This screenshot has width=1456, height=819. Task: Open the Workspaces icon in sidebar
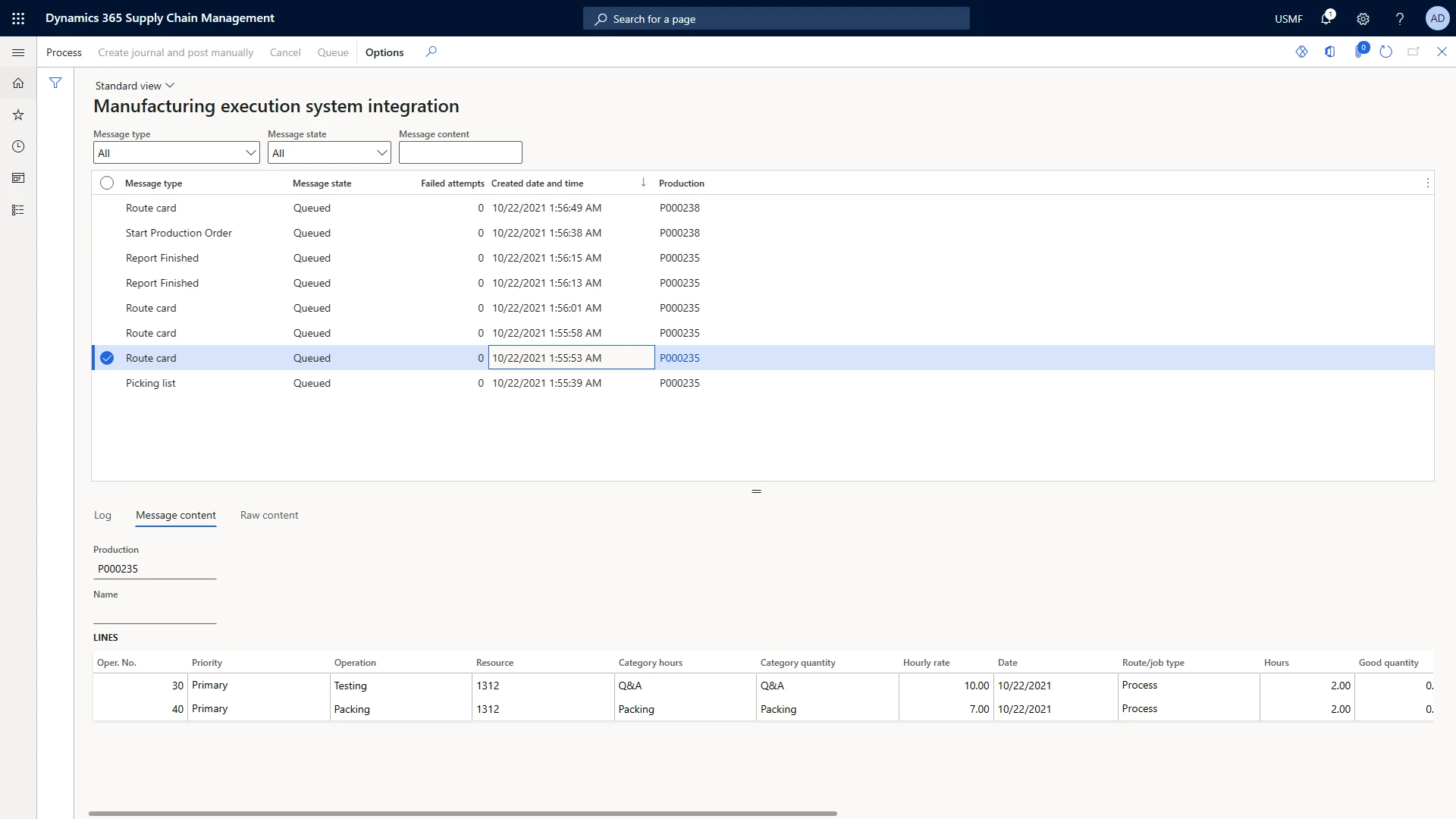(18, 177)
